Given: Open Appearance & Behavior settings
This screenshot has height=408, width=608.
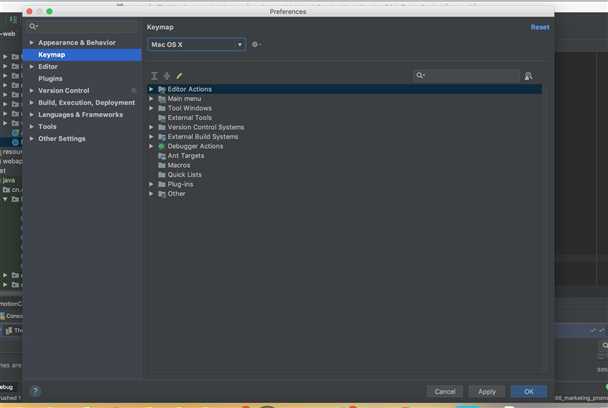Looking at the screenshot, I should click(x=77, y=43).
